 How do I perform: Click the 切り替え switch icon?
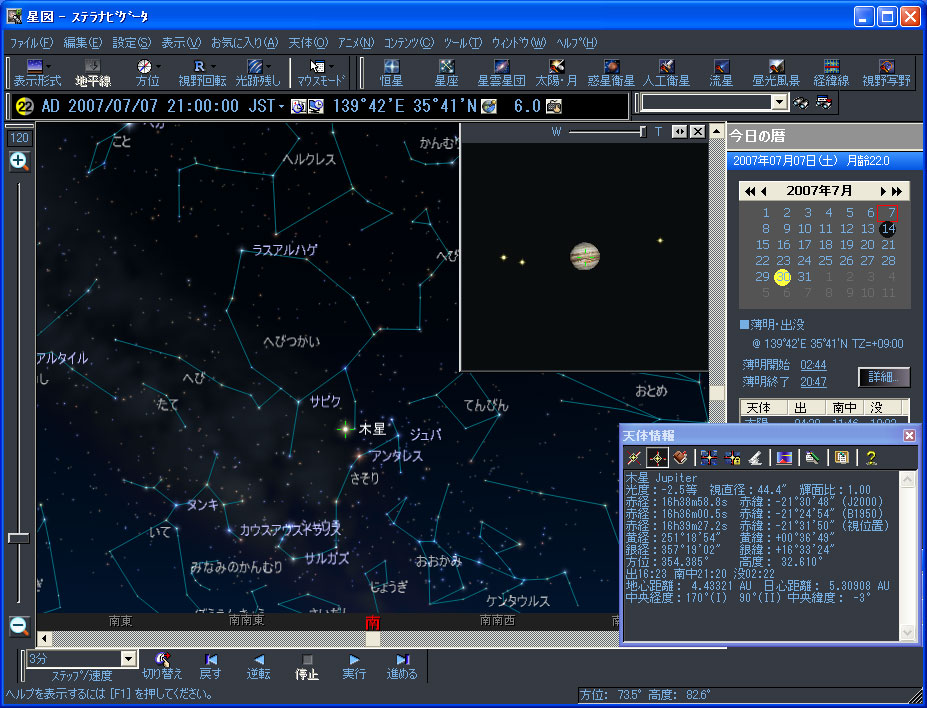pyautogui.click(x=163, y=660)
